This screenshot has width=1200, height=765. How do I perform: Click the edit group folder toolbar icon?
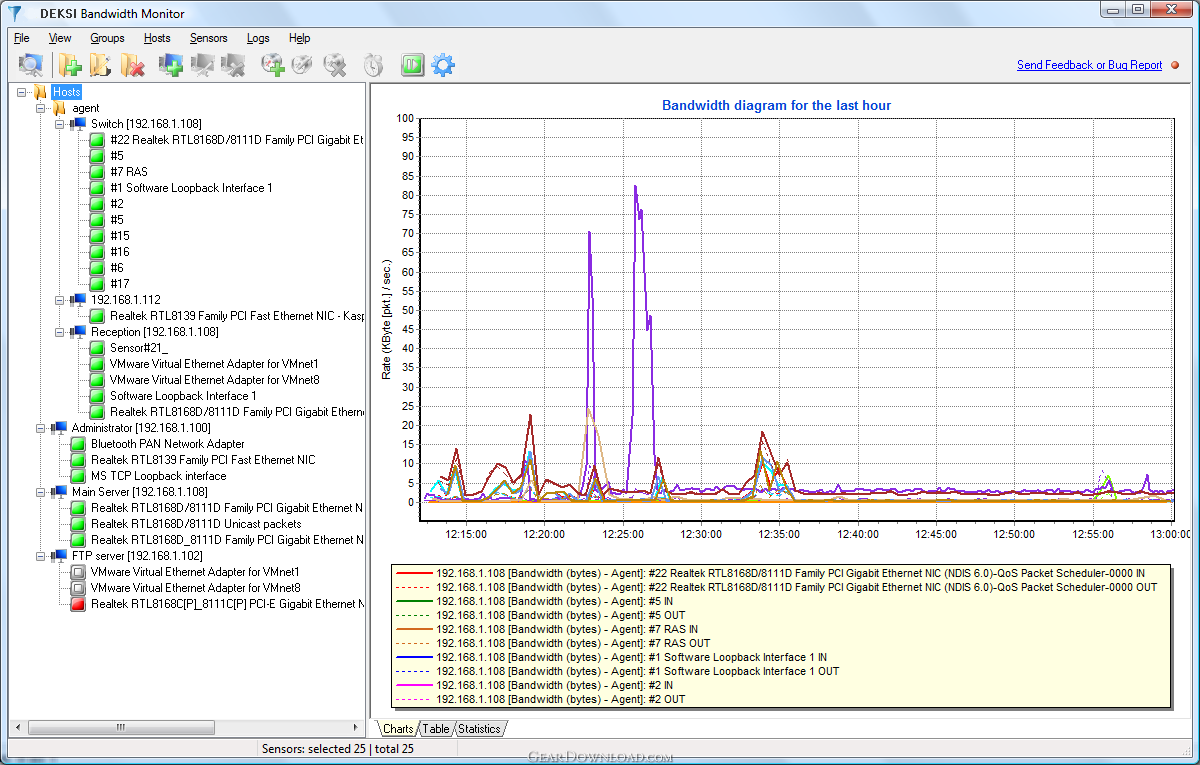click(x=101, y=65)
